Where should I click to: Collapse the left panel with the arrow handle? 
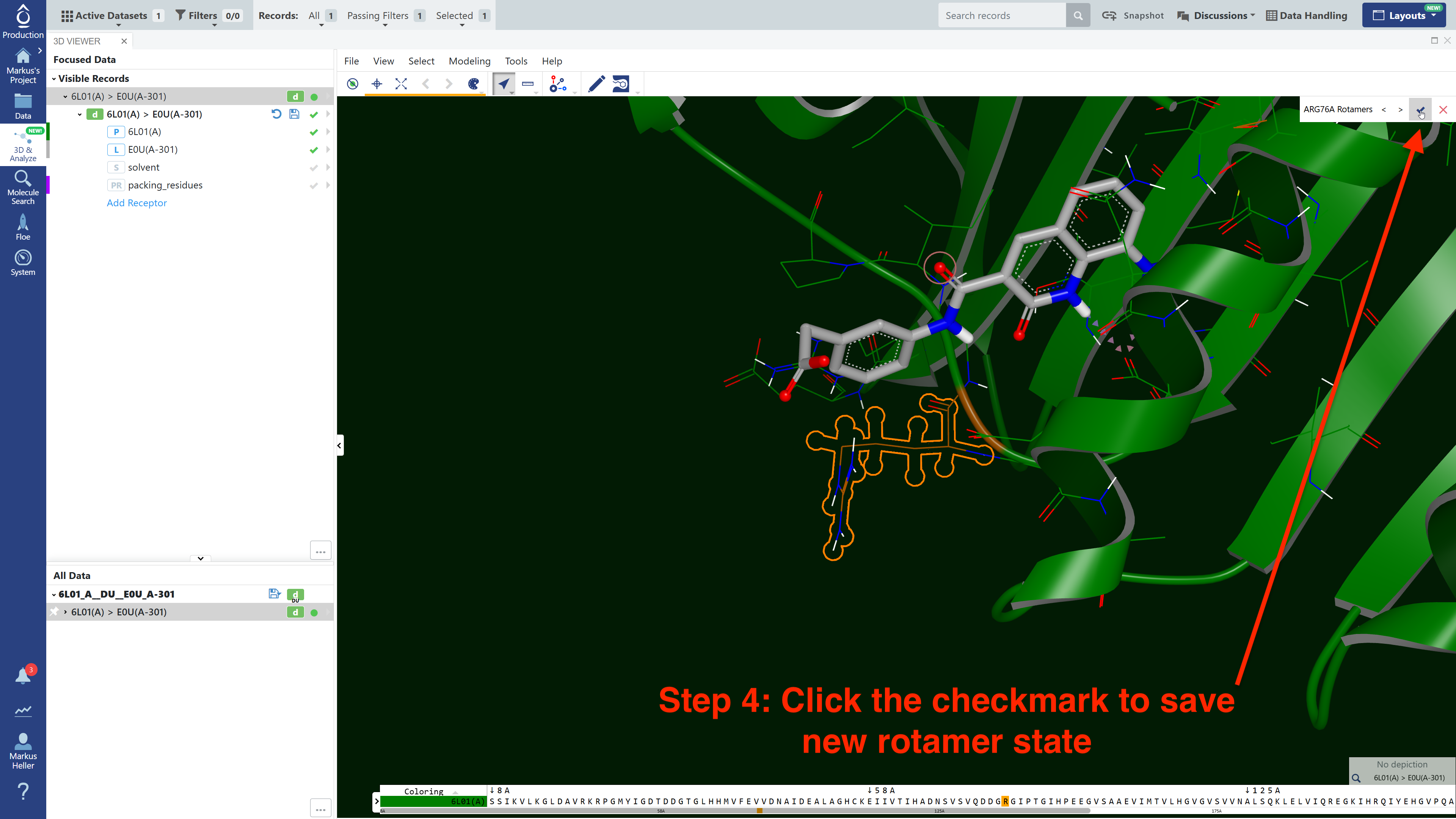click(x=340, y=446)
